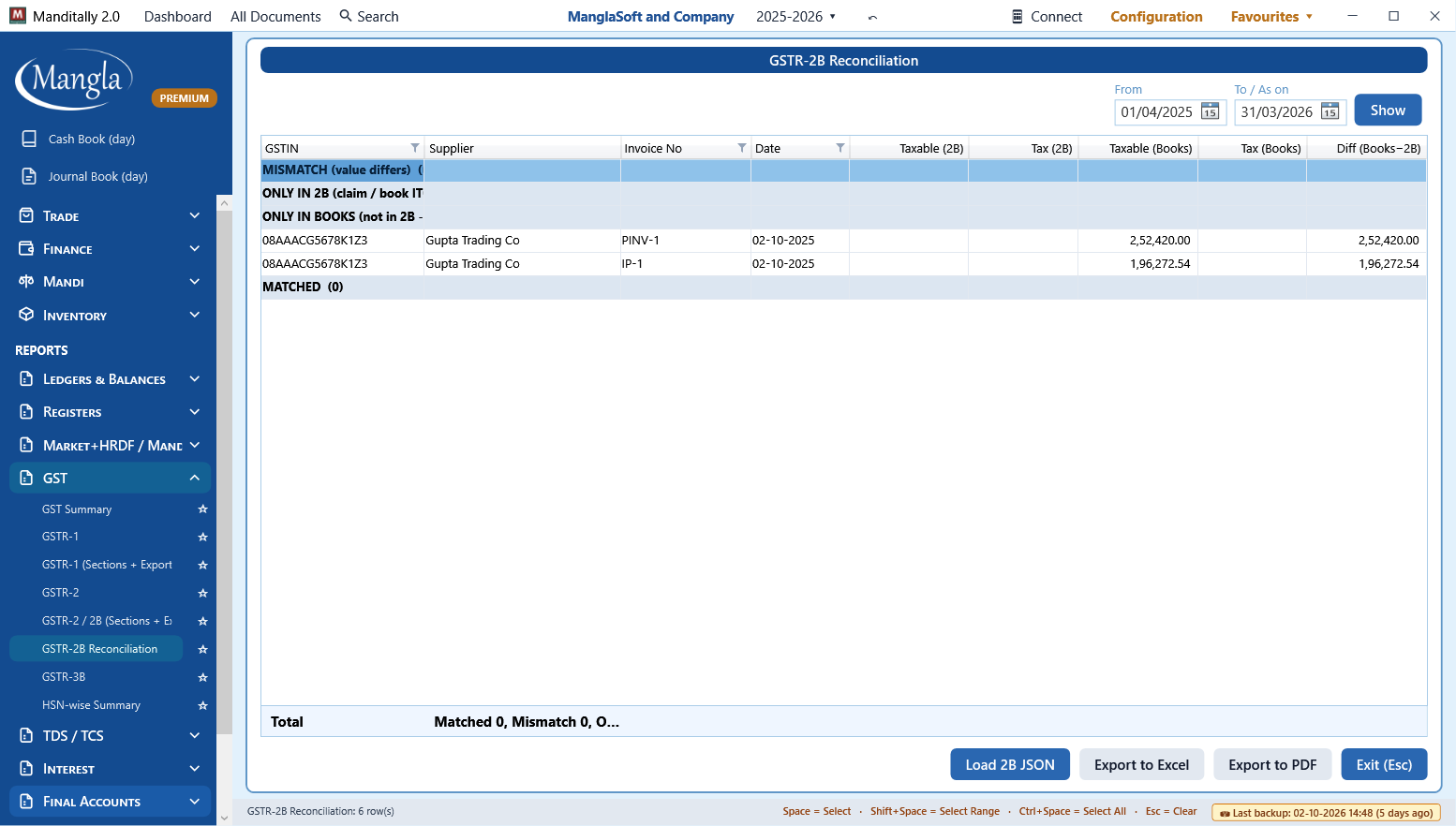Click the Journal Book (day) icon
Viewport: 1456px width, 826px height.
pos(29,176)
